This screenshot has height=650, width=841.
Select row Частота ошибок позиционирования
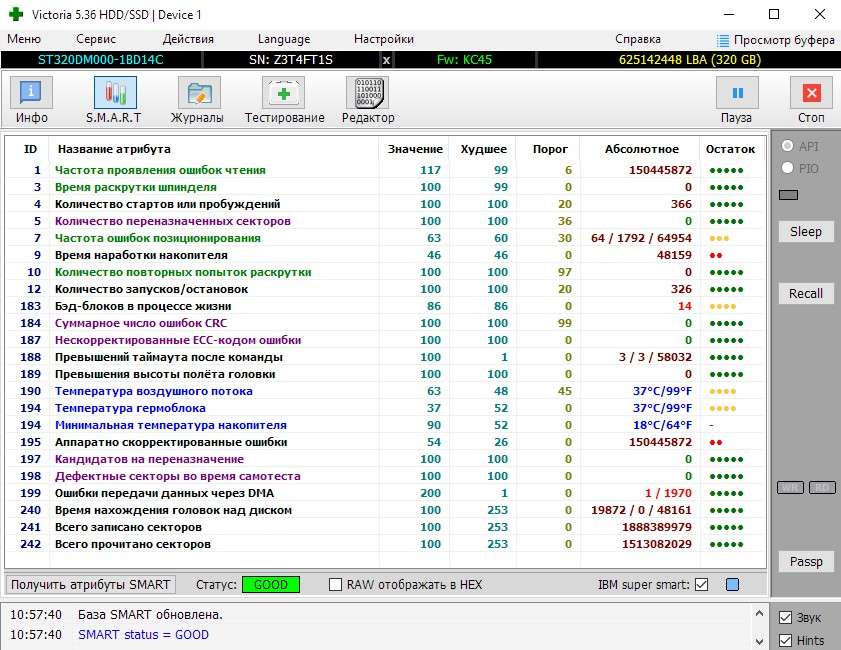coord(385,238)
